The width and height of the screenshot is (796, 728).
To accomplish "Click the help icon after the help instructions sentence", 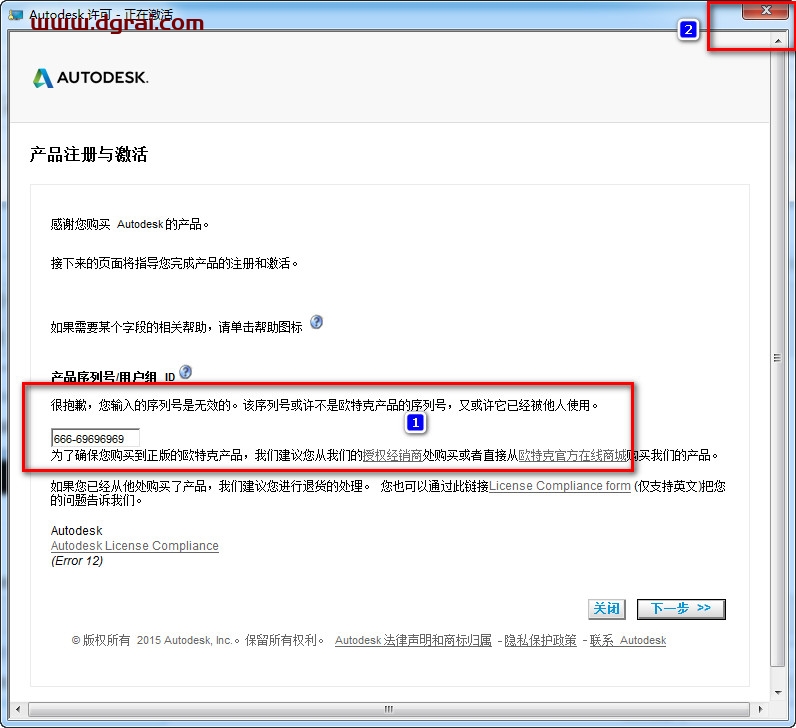I will (316, 322).
